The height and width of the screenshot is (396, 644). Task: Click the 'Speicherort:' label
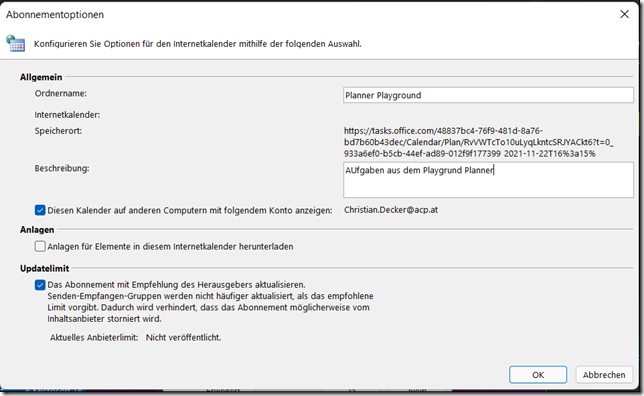coord(58,131)
